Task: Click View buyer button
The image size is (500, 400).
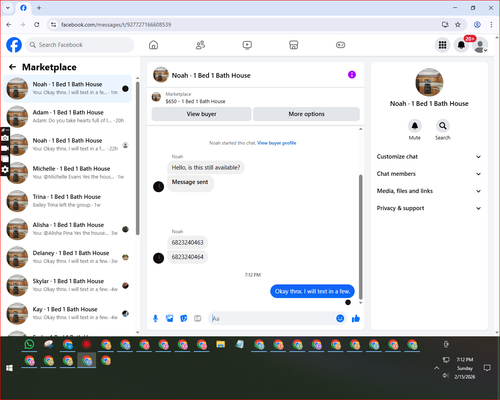Action: point(201,114)
